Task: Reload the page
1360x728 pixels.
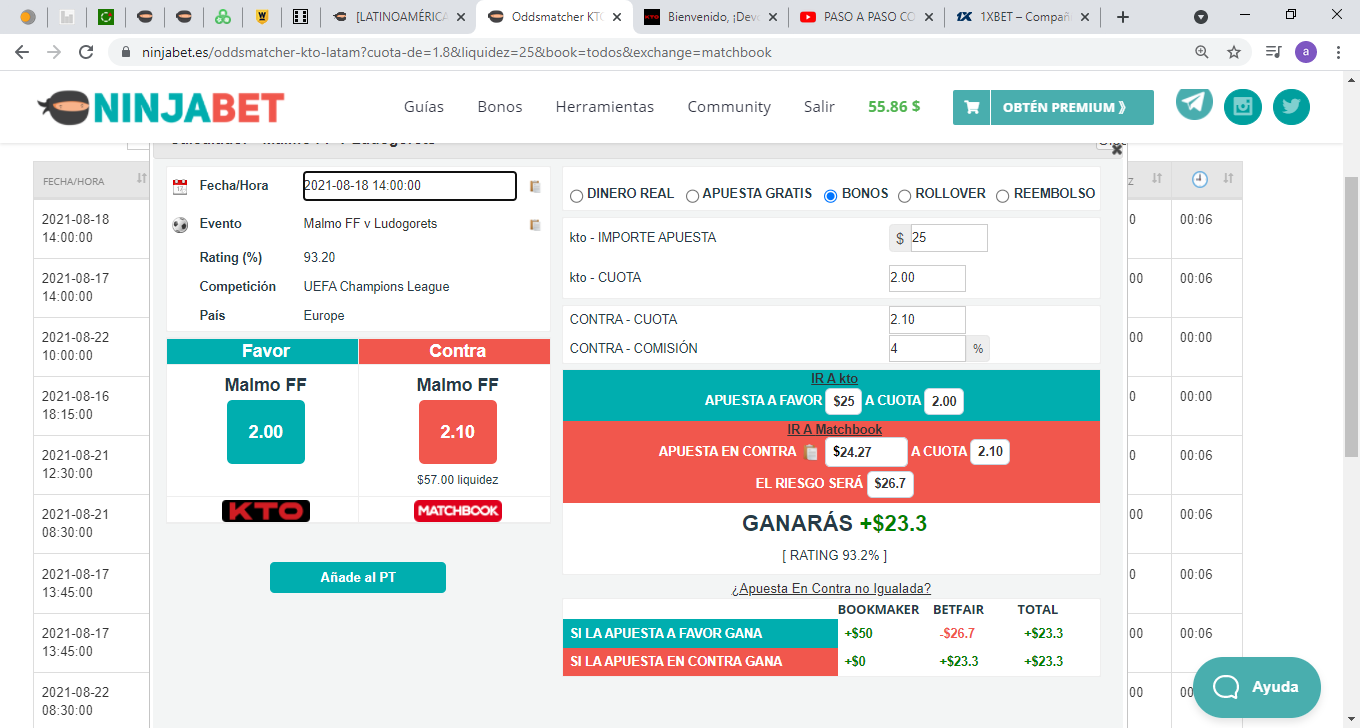Action: coord(86,52)
